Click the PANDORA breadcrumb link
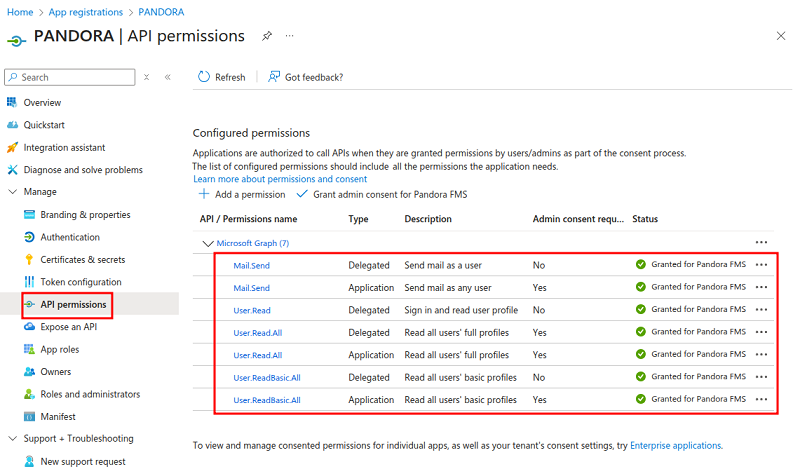 (161, 12)
